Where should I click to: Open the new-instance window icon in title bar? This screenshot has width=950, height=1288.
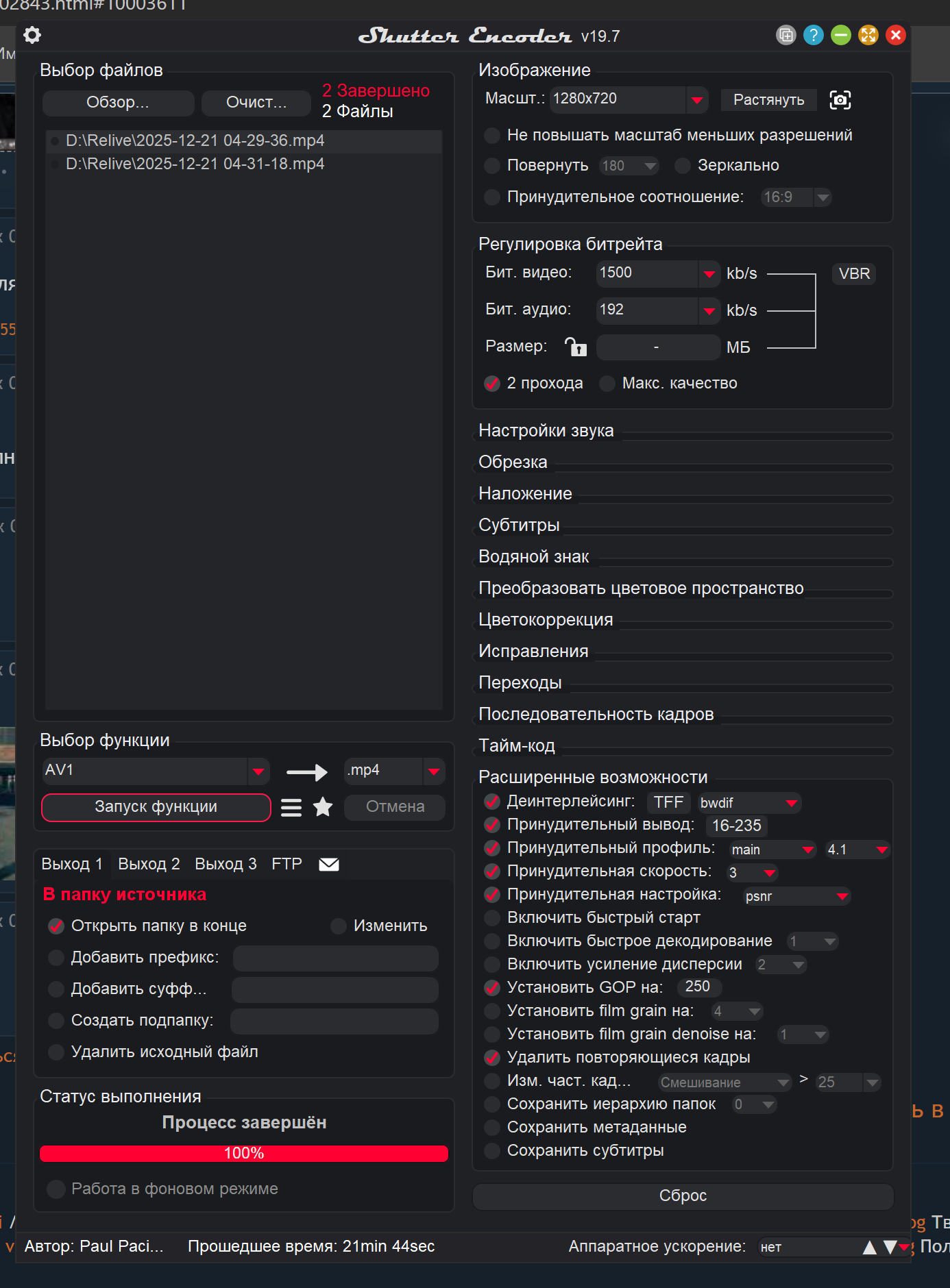[x=785, y=35]
